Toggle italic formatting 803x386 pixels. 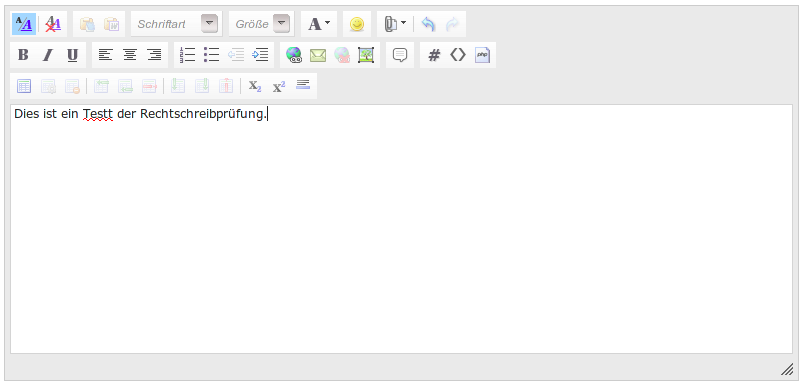(48, 55)
